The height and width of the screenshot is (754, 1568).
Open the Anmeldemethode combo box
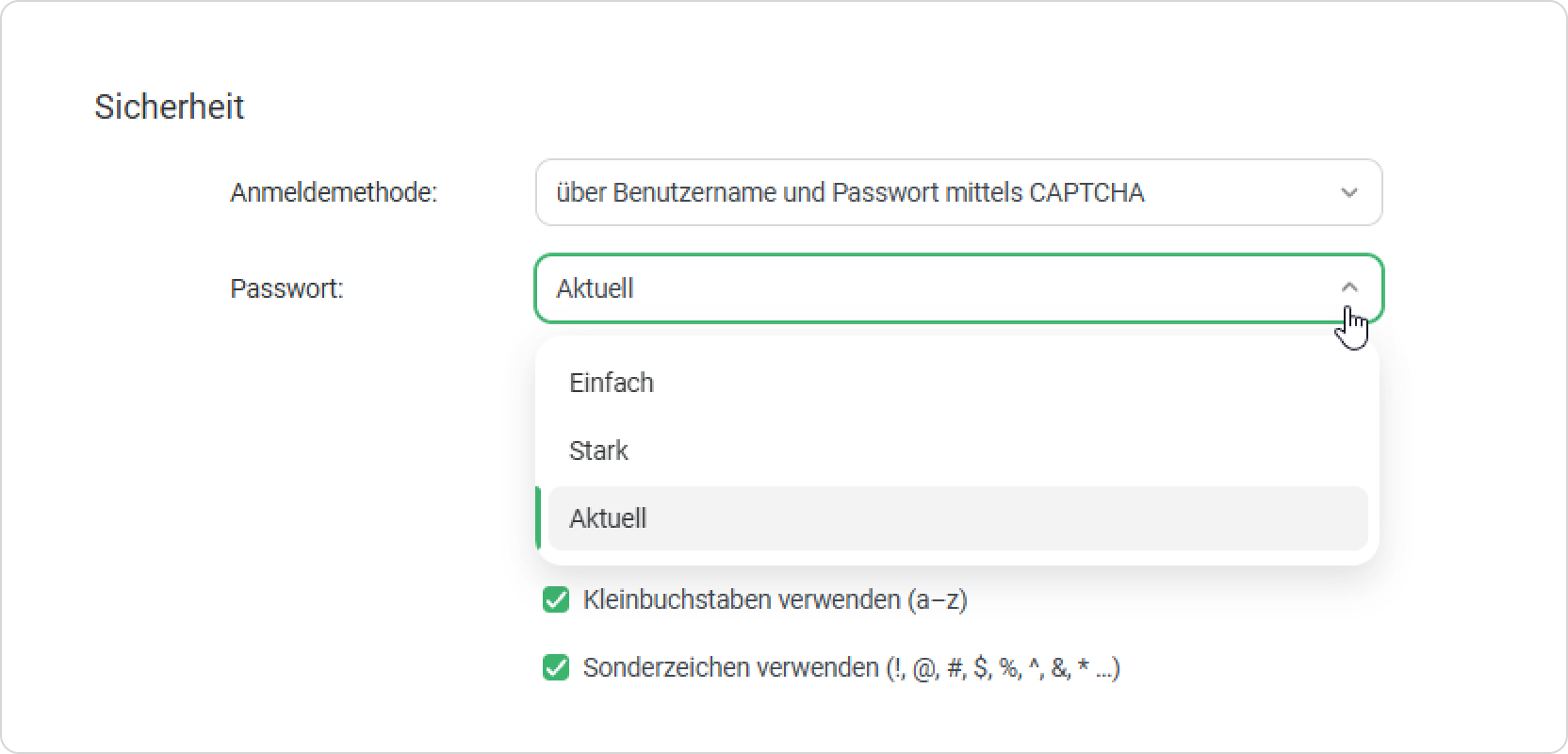coord(958,192)
